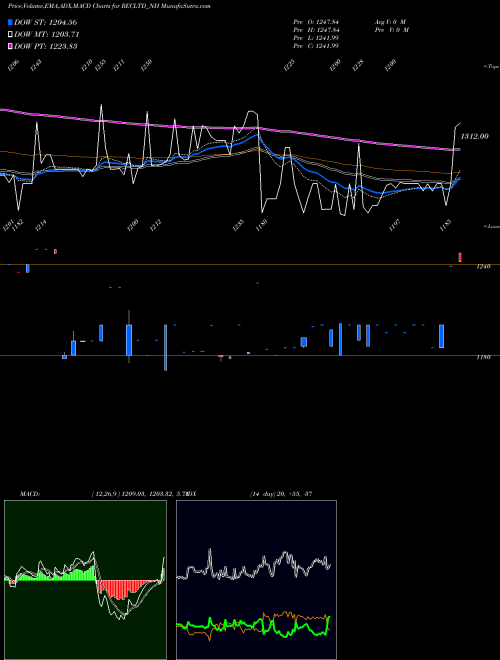
Task: Select the 'DOW ST: 1204.56' legend text
Action: point(45,22)
